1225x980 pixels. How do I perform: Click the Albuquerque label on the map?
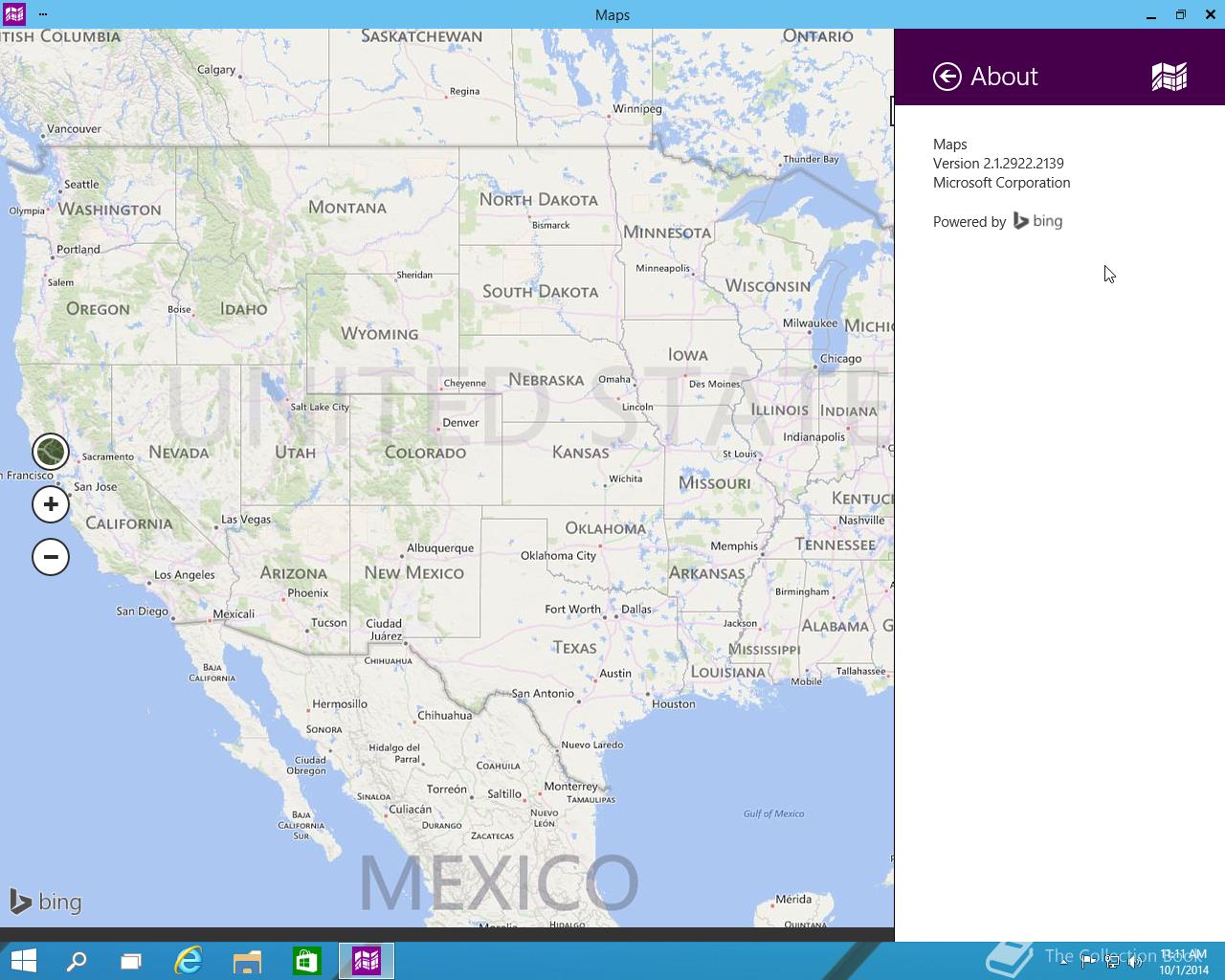click(x=440, y=548)
